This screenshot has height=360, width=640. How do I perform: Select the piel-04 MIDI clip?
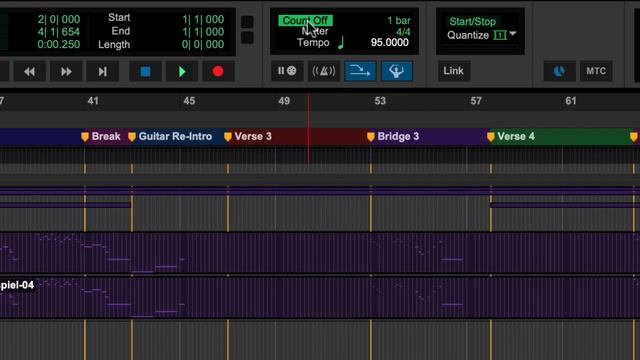pyautogui.click(x=320, y=298)
